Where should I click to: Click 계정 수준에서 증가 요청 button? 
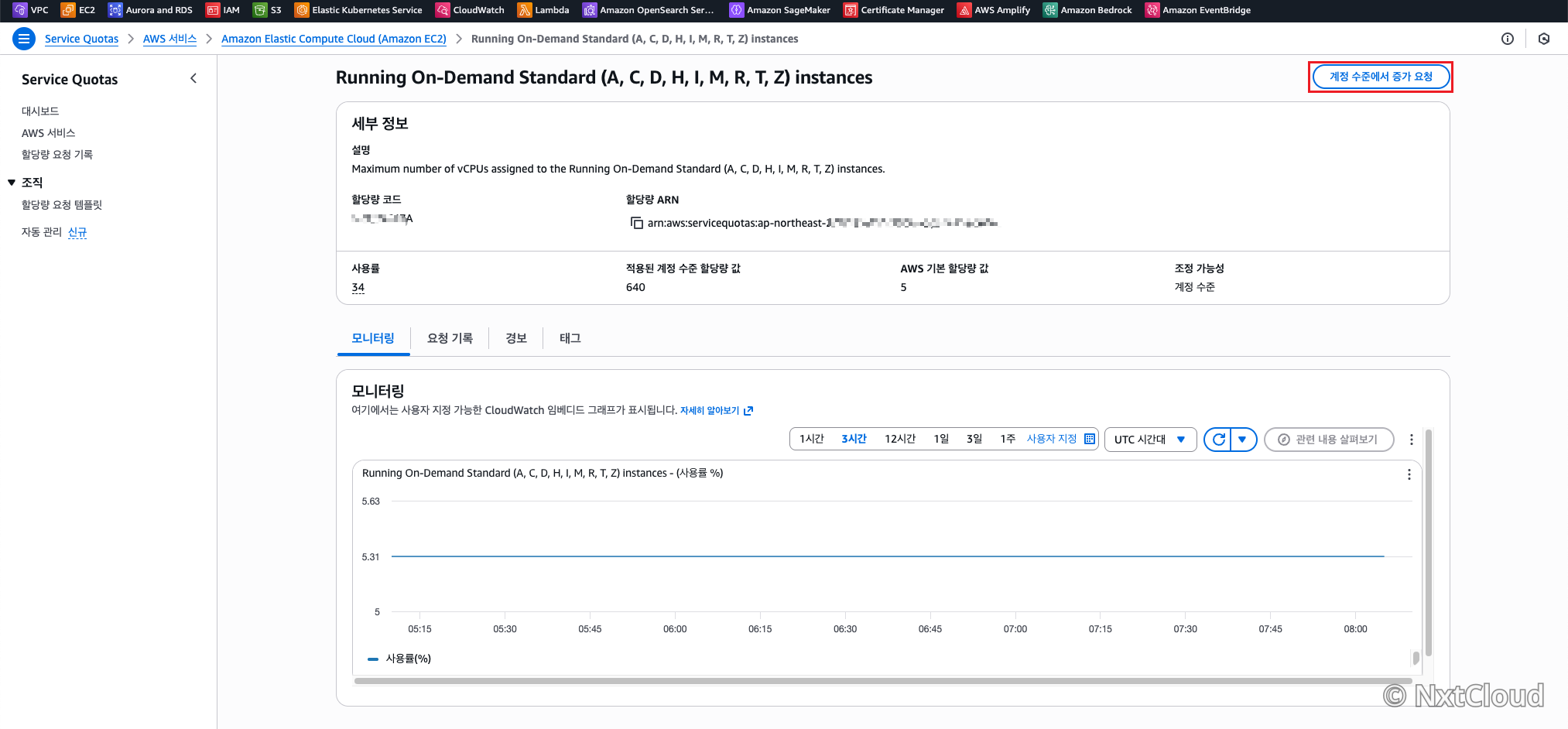[1381, 77]
